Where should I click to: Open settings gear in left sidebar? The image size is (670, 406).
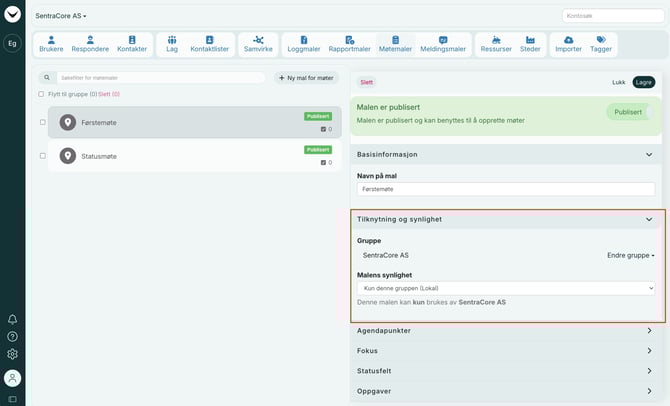13,354
